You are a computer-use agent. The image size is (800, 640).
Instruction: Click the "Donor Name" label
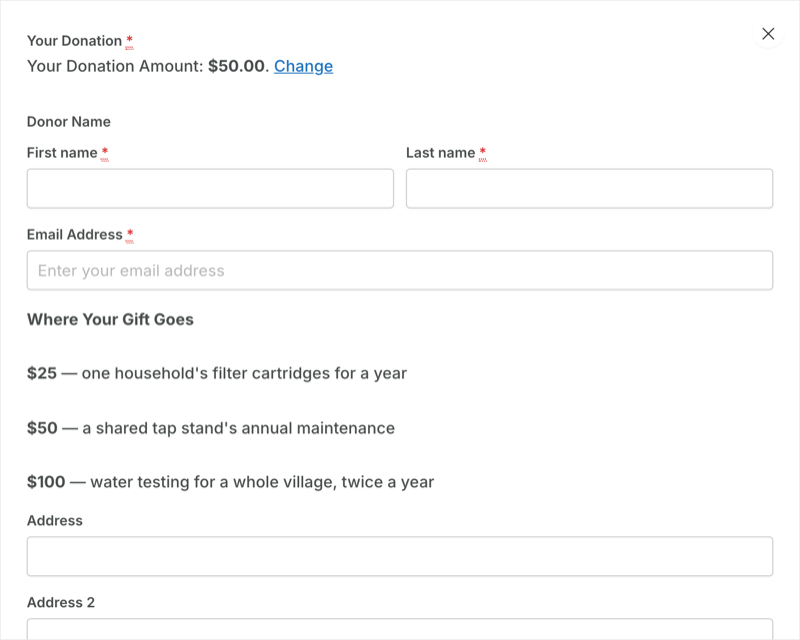click(x=69, y=122)
